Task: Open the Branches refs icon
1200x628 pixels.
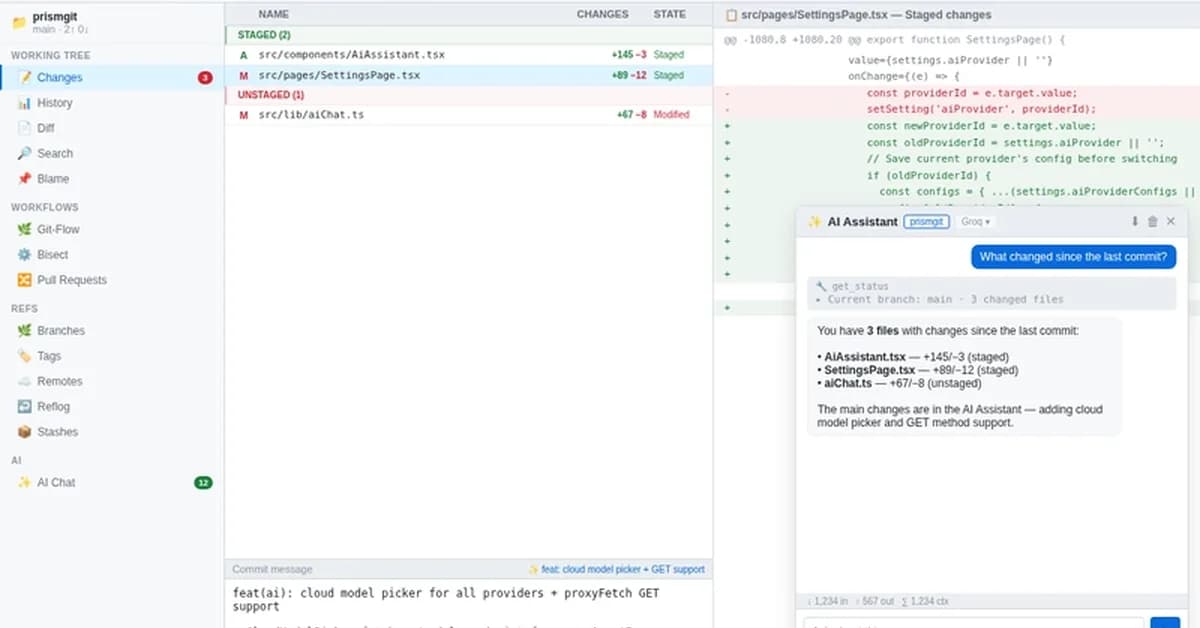Action: [x=25, y=331]
